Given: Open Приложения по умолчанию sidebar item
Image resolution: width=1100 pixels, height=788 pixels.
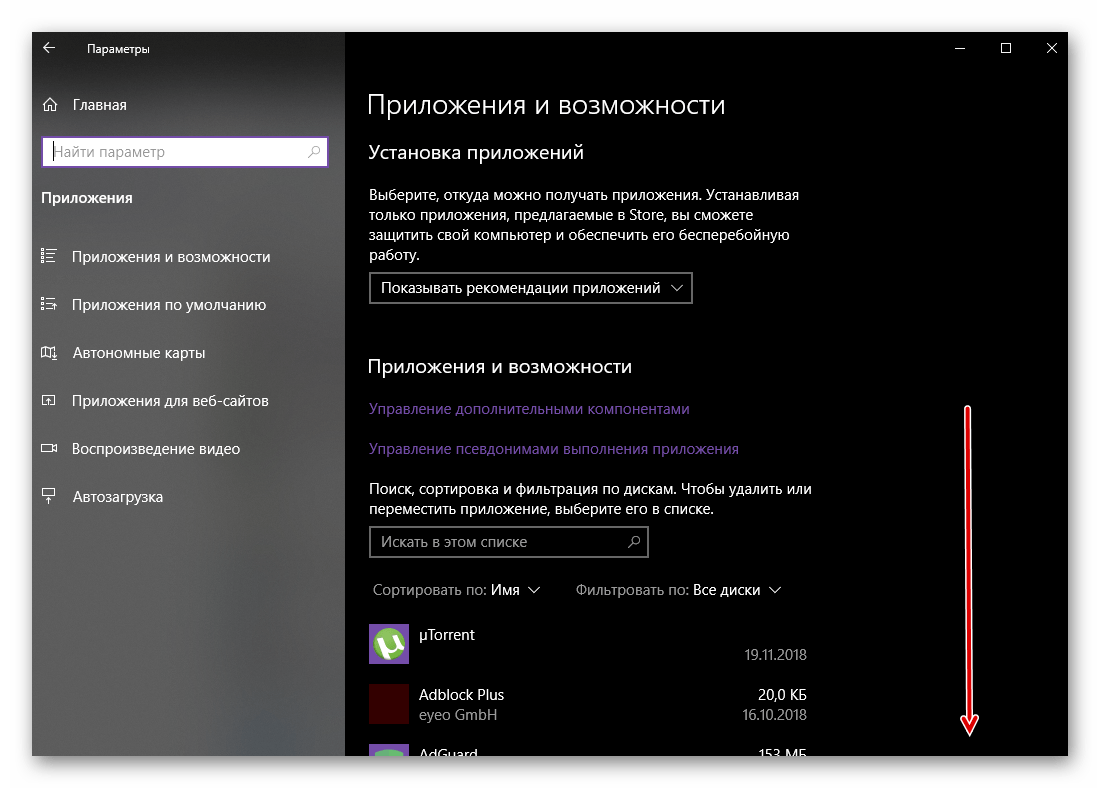Looking at the screenshot, I should tap(169, 305).
